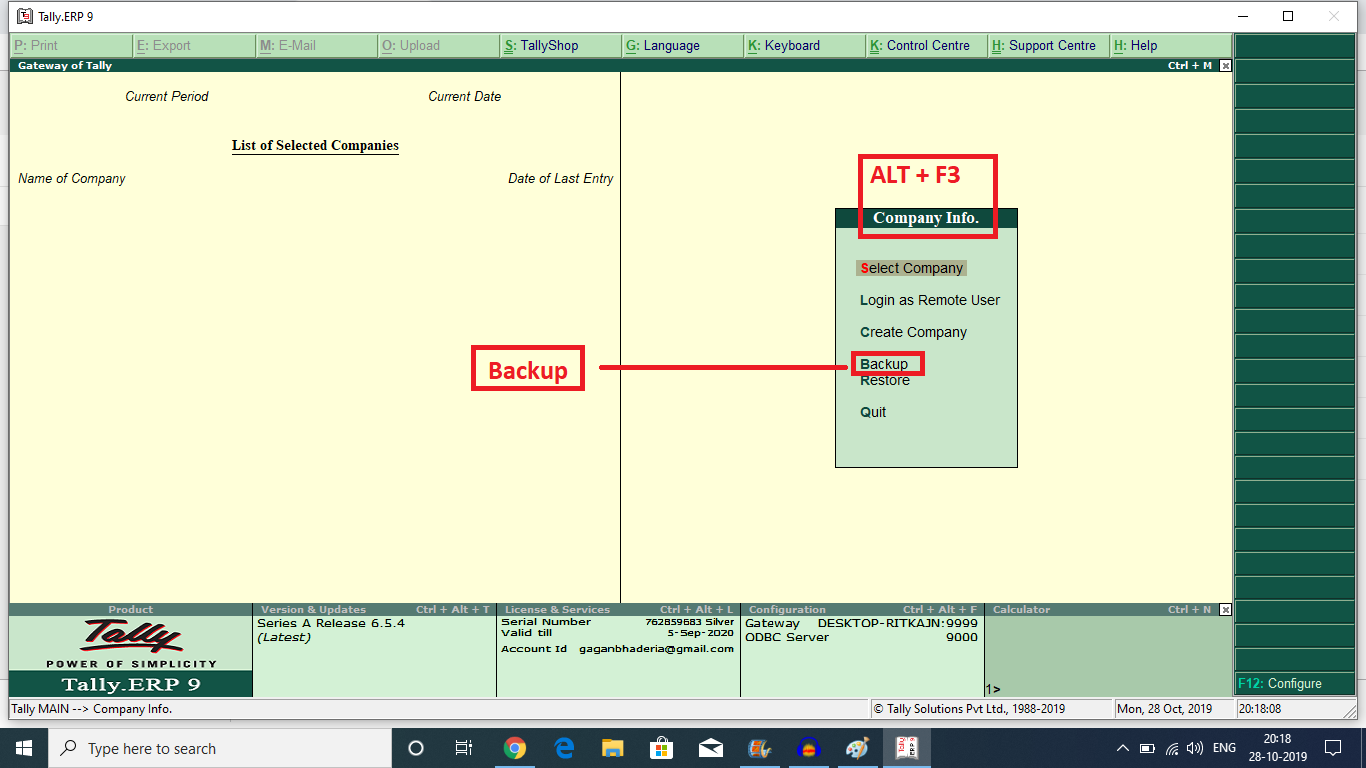Open the Microsoft Store app

[661, 748]
